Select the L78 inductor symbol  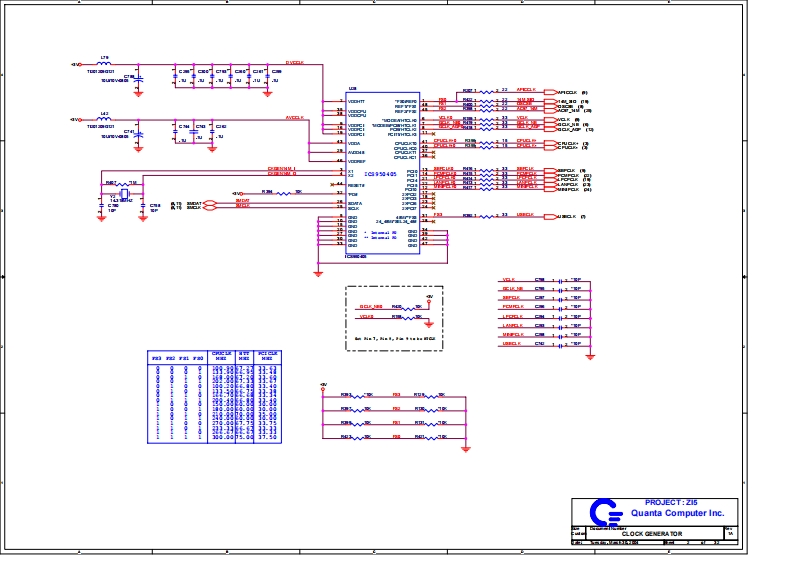coord(106,64)
